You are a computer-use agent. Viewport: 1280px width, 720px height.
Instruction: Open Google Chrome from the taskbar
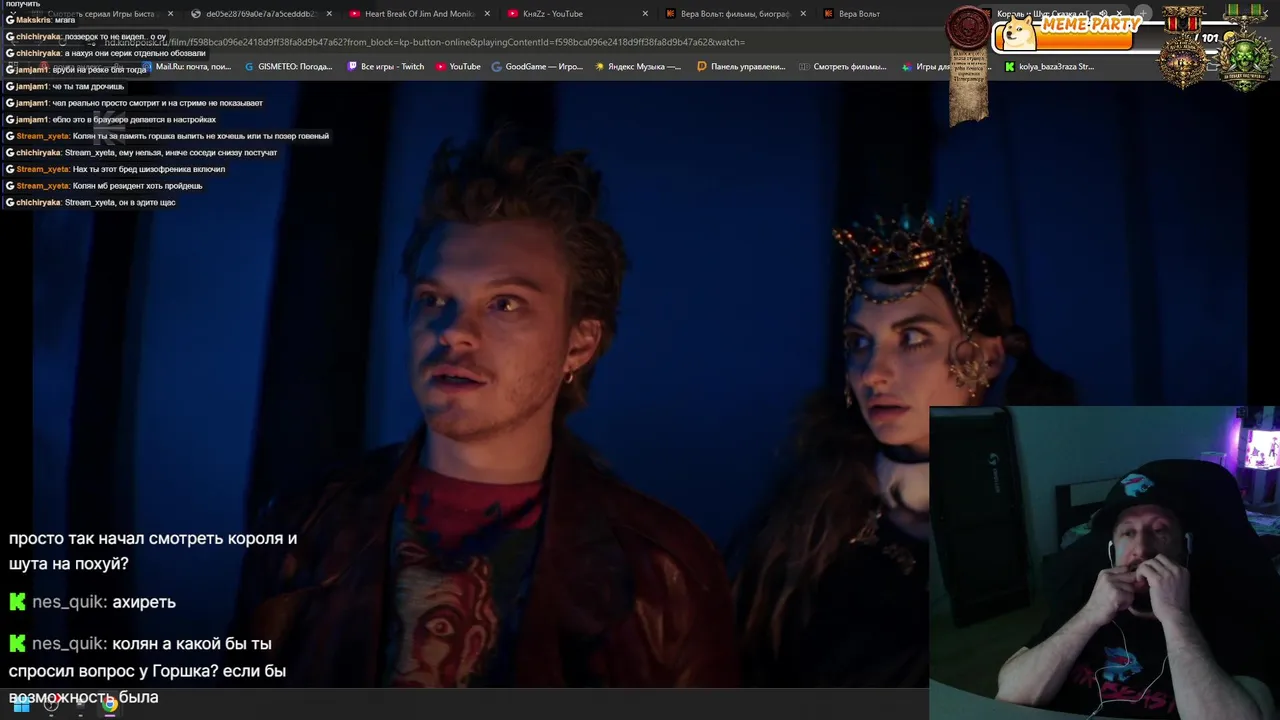pos(109,705)
